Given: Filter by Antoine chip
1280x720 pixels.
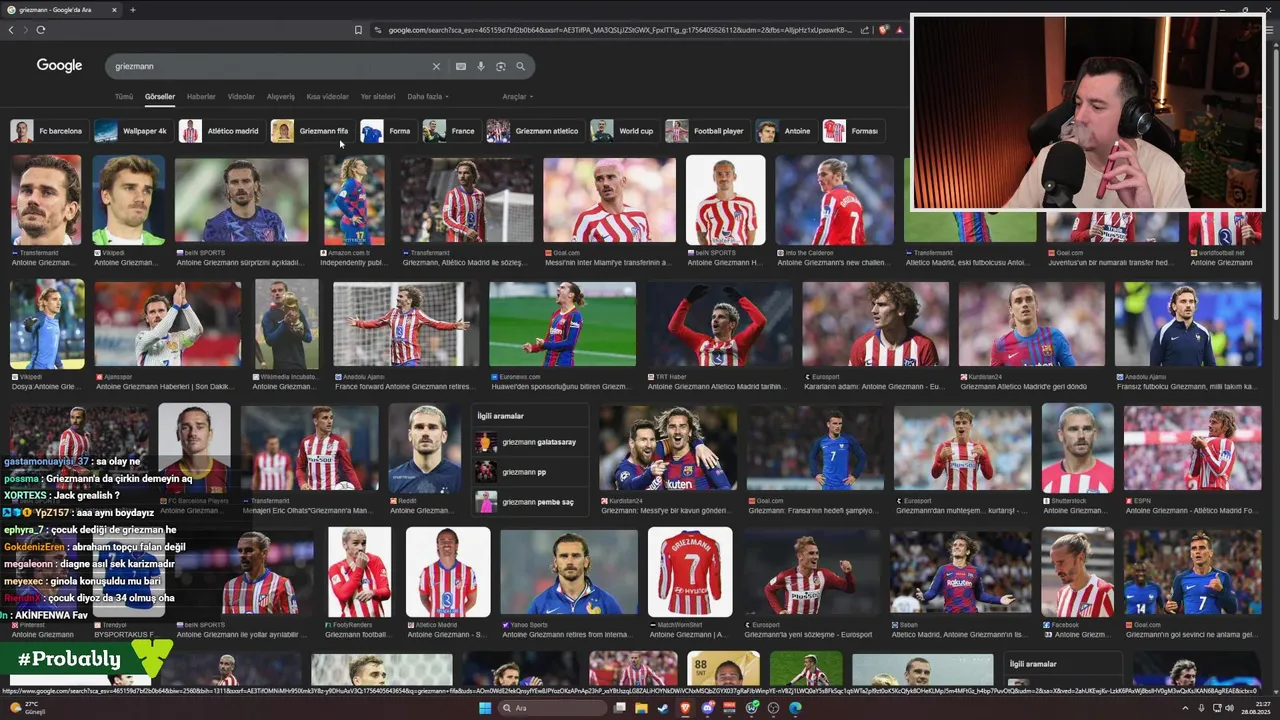Looking at the screenshot, I should [x=785, y=131].
